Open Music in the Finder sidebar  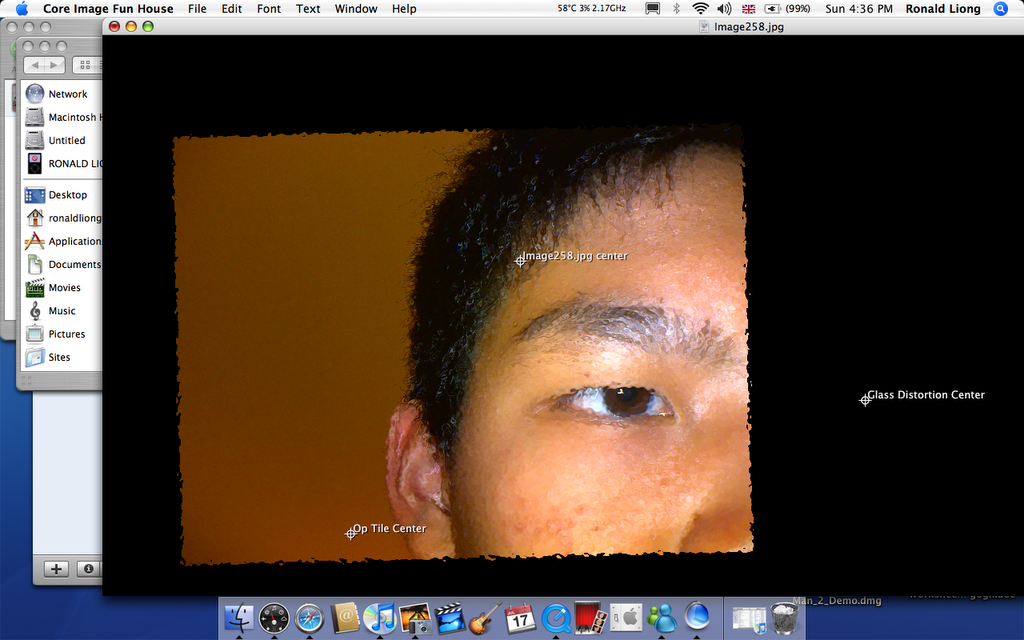click(62, 311)
